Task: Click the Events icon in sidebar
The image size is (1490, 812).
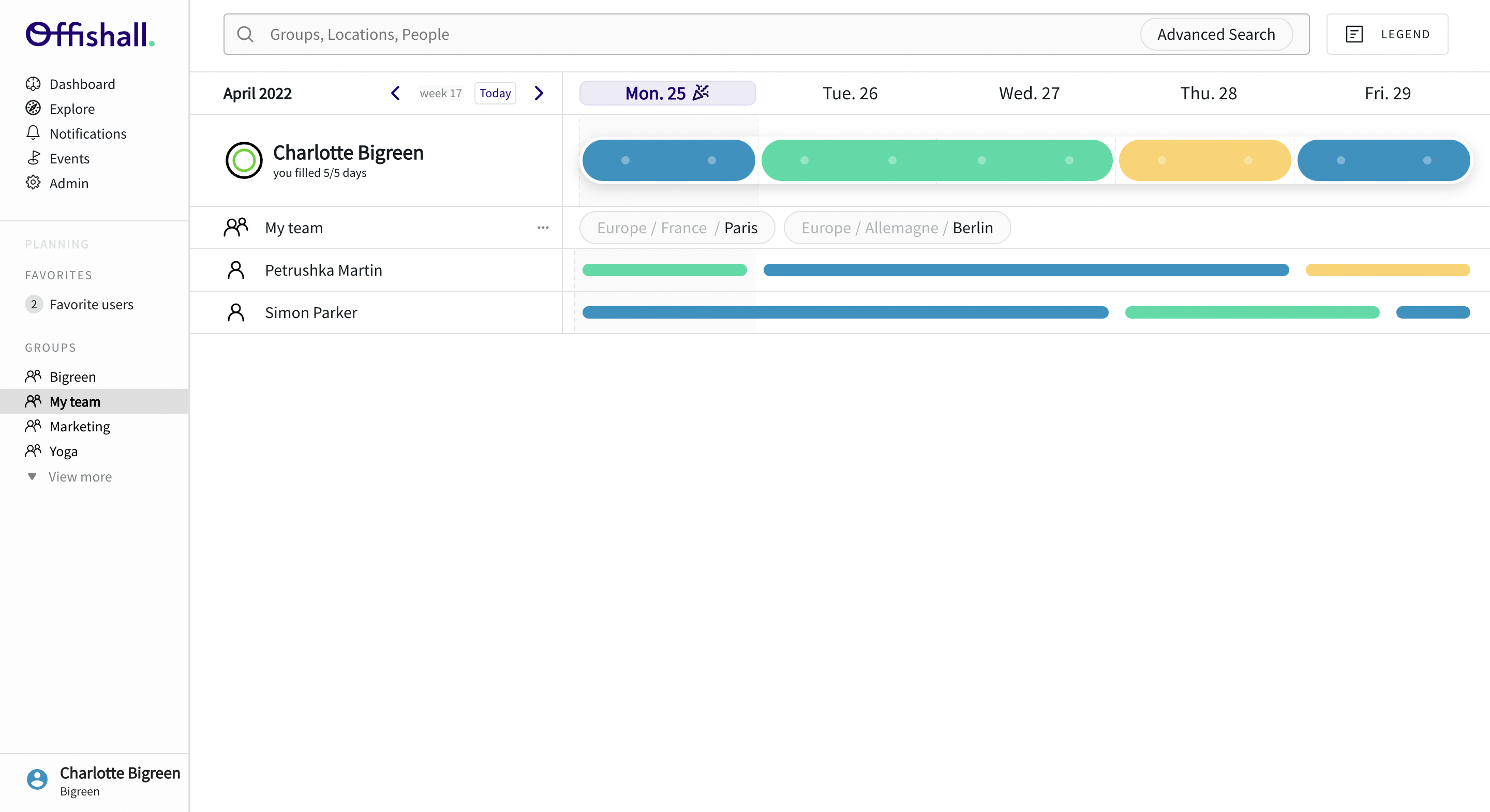Action: coord(34,158)
